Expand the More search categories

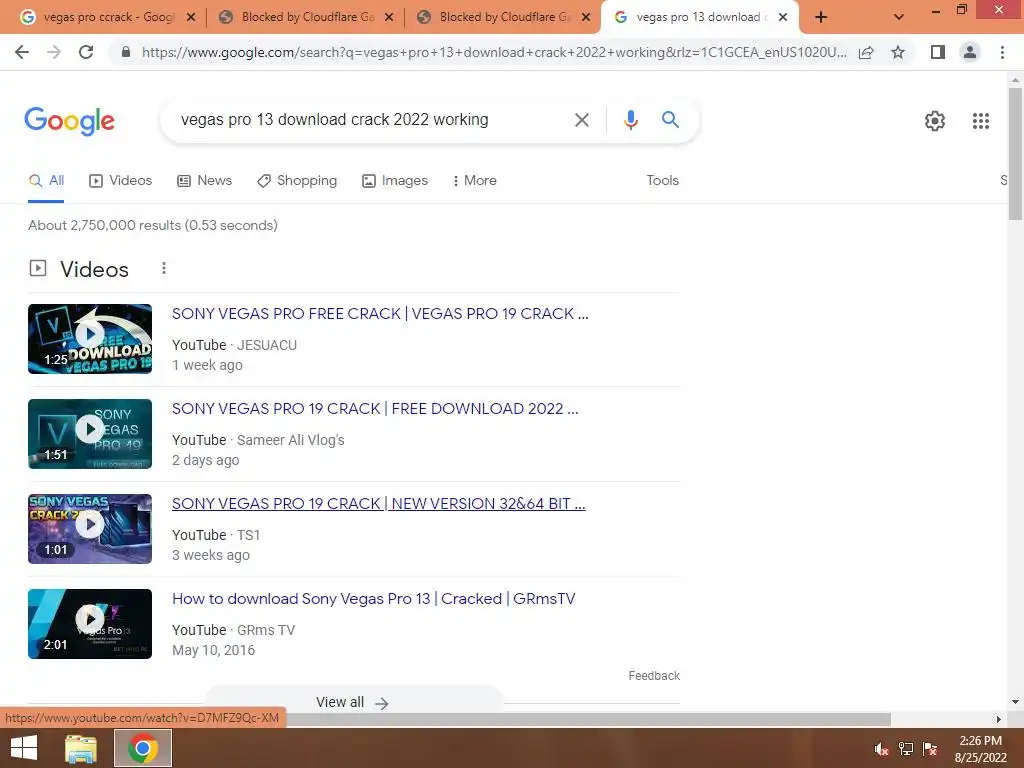(x=474, y=181)
